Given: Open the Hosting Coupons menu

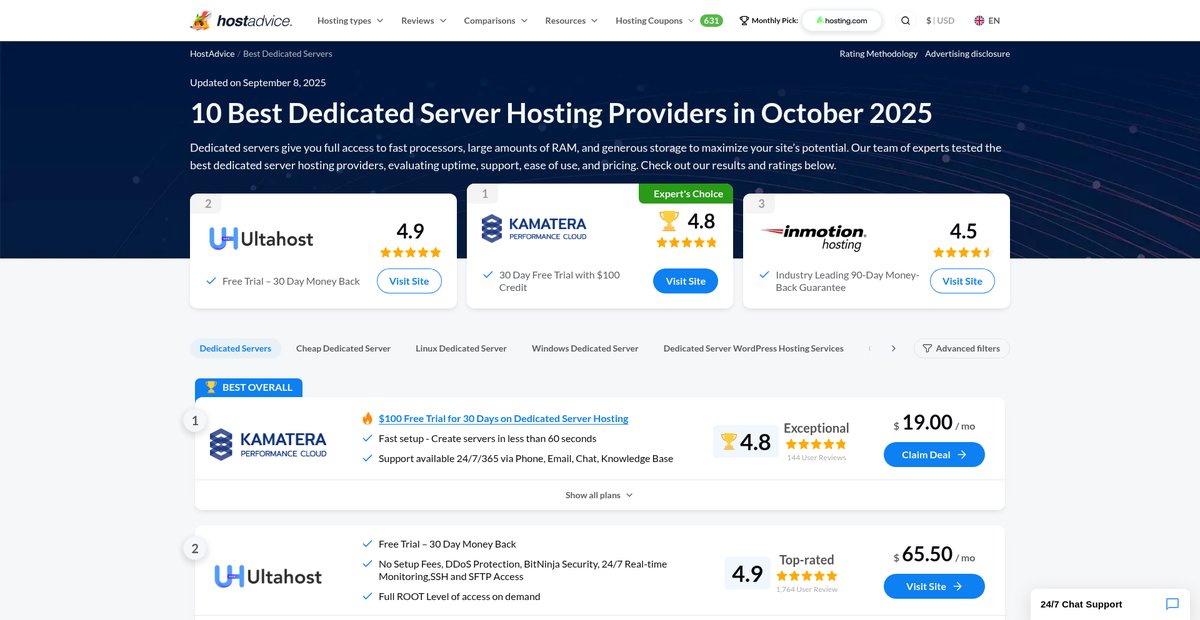Looking at the screenshot, I should 656,20.
